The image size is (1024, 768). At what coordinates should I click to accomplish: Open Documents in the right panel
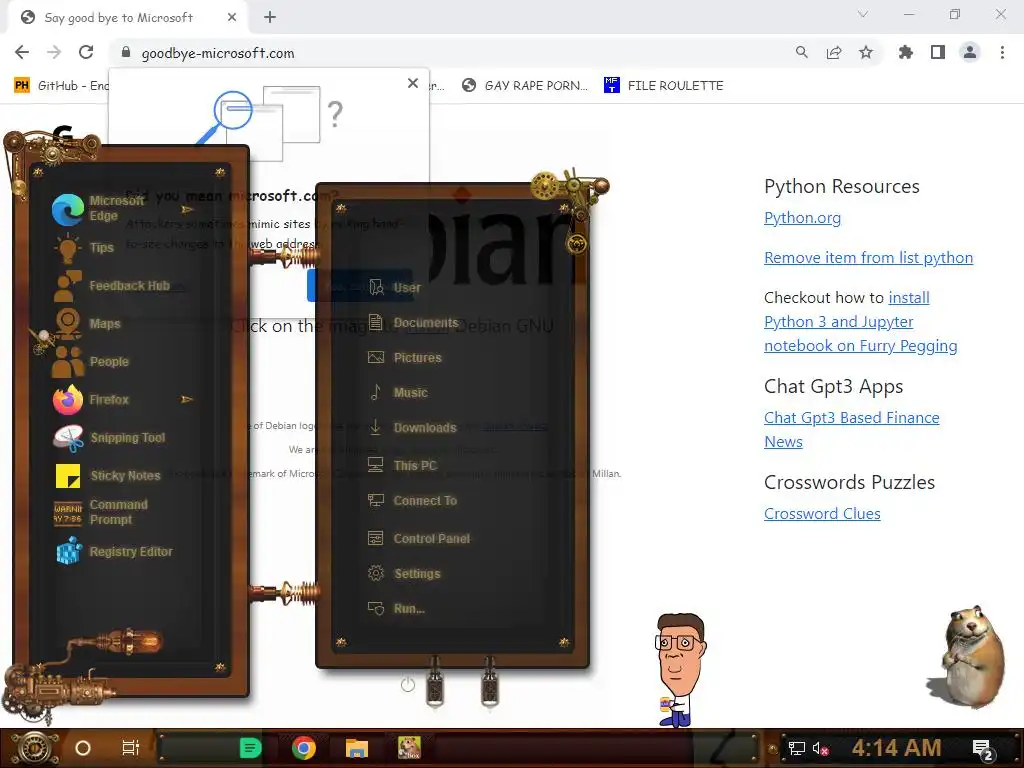[x=413, y=323]
